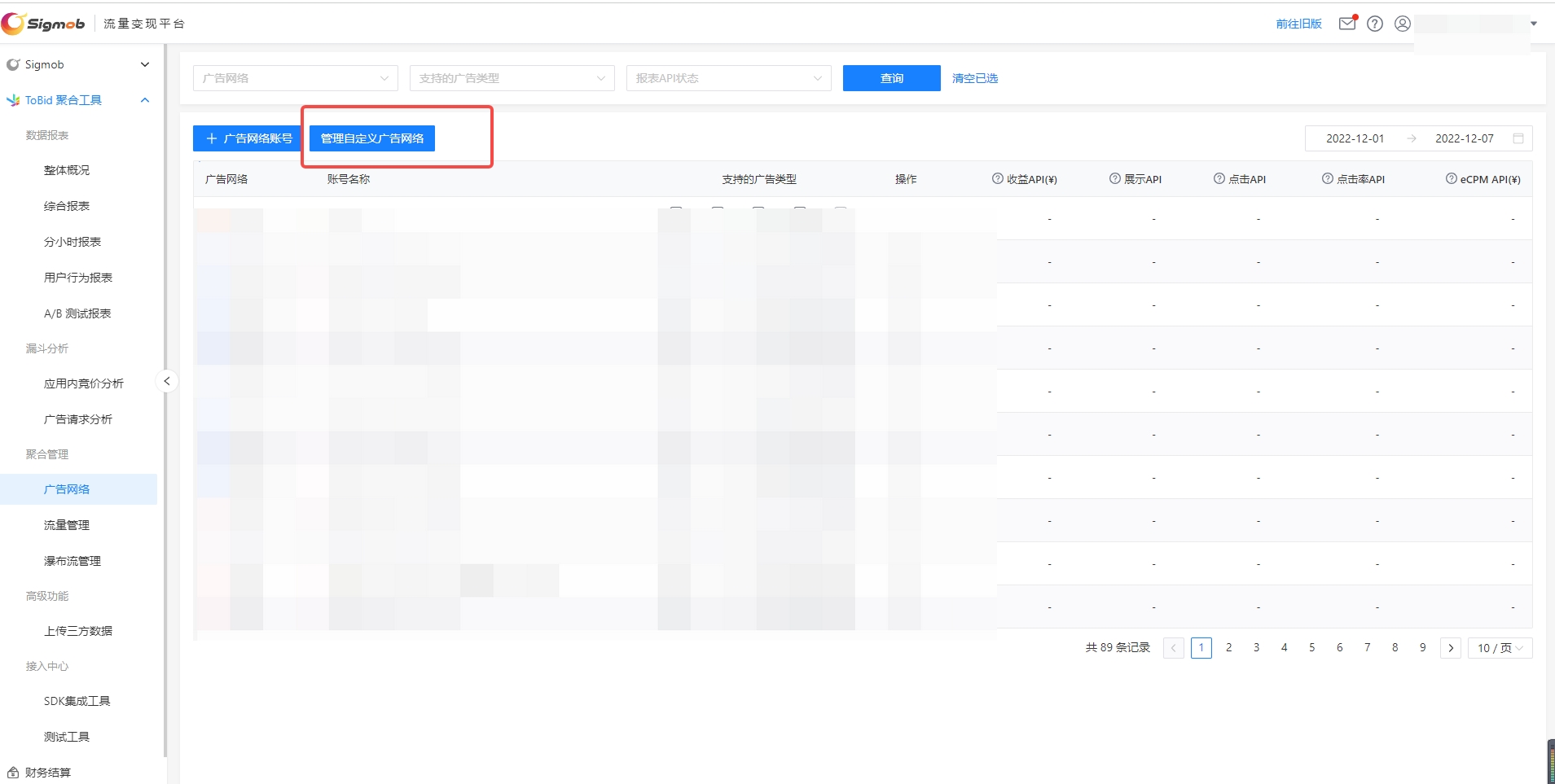Click 管理自定义广告网络 button

tap(372, 138)
